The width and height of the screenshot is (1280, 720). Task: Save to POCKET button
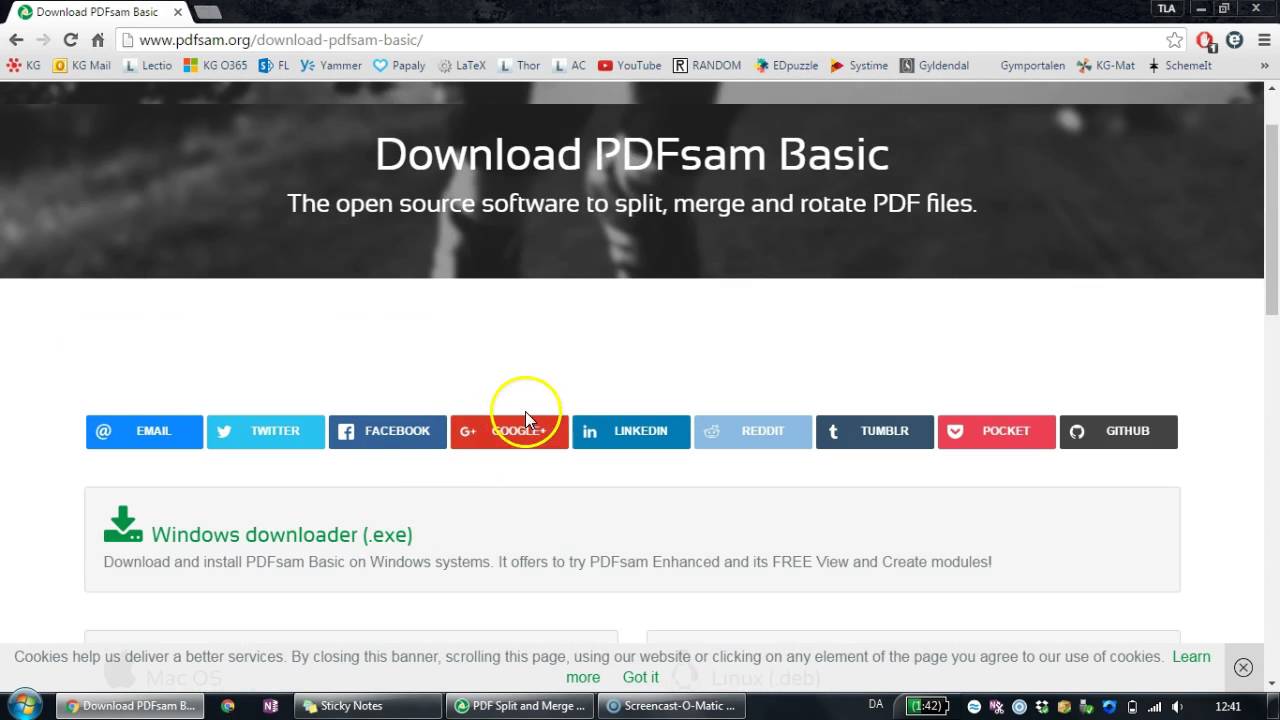pos(996,431)
